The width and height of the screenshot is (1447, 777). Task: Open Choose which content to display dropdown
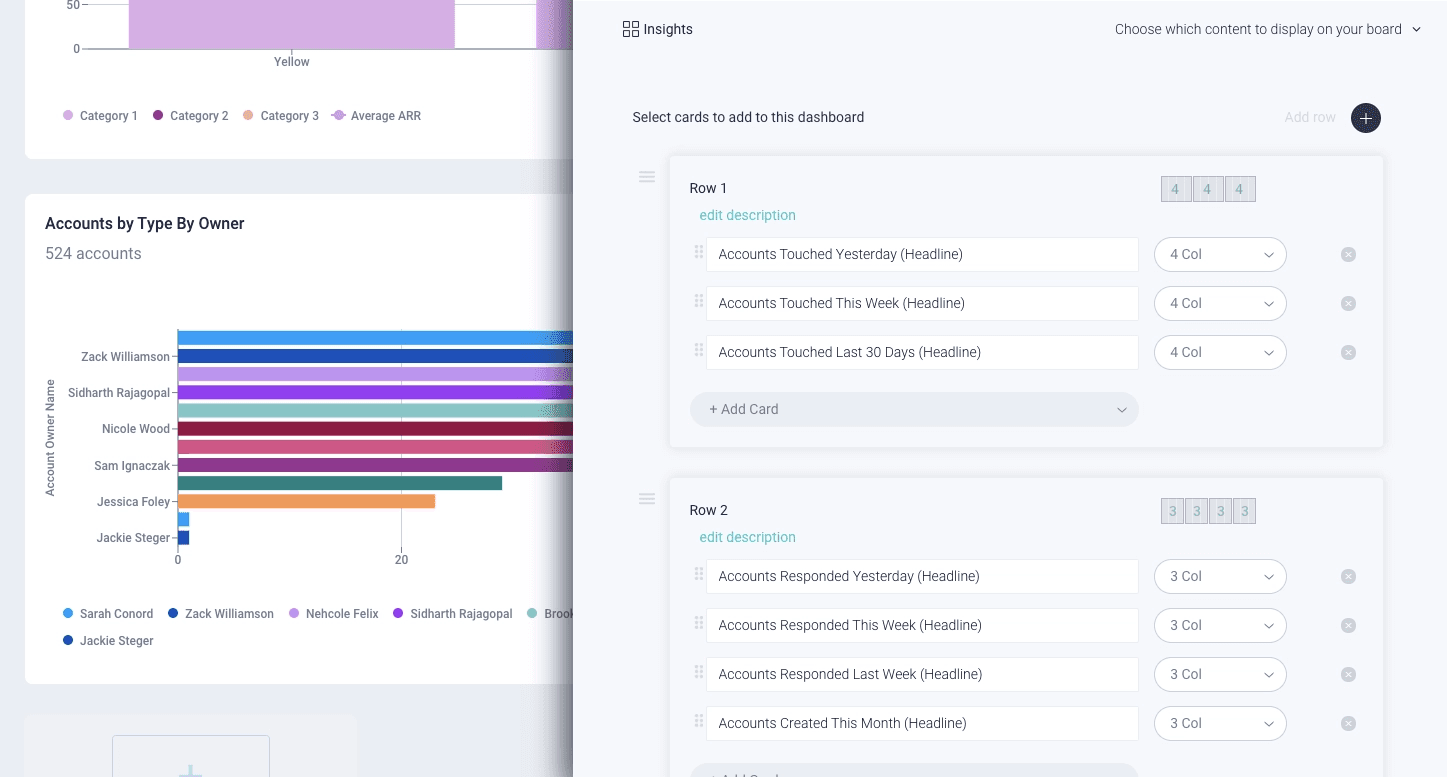click(1267, 29)
